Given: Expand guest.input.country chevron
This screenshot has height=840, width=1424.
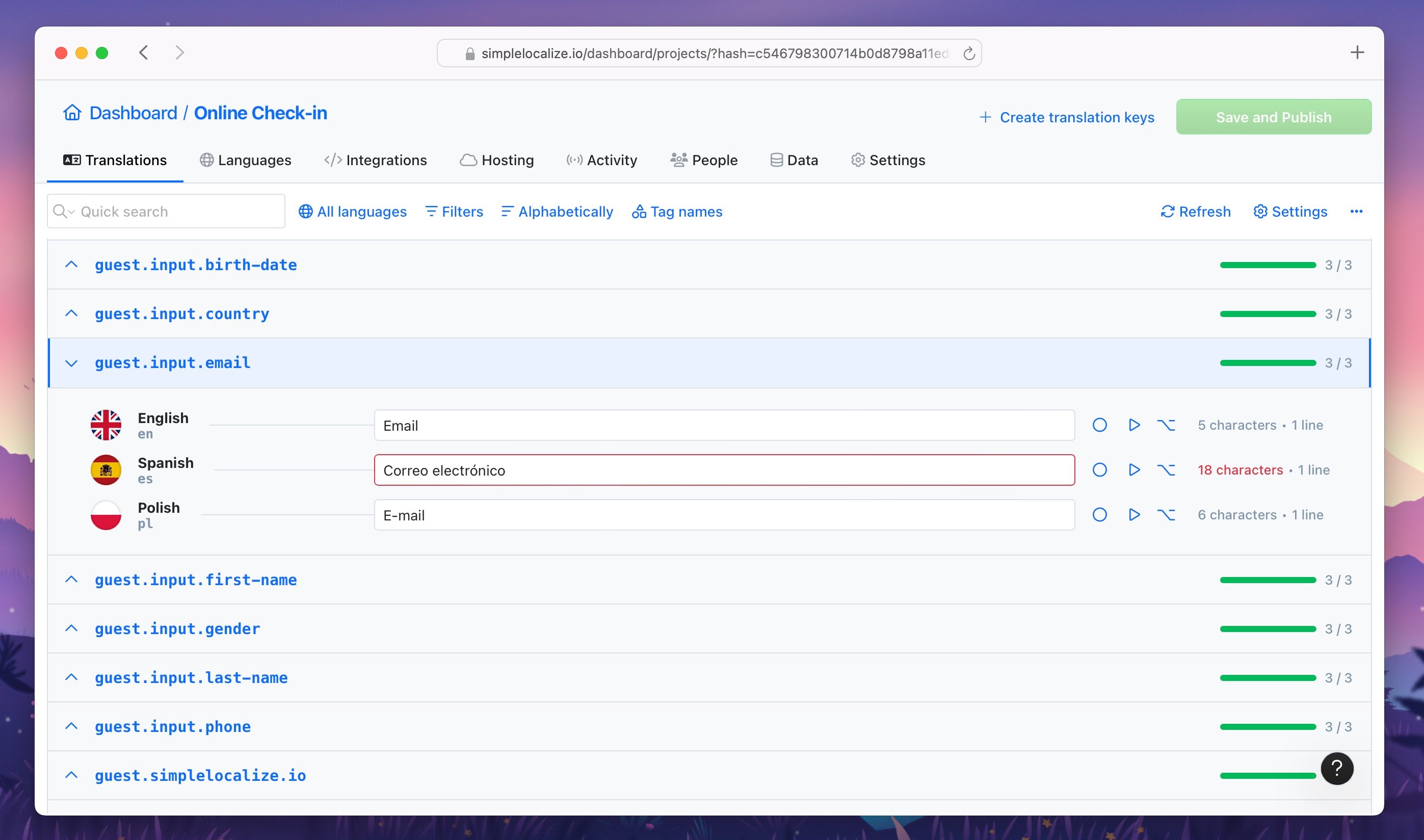Looking at the screenshot, I should (71, 313).
